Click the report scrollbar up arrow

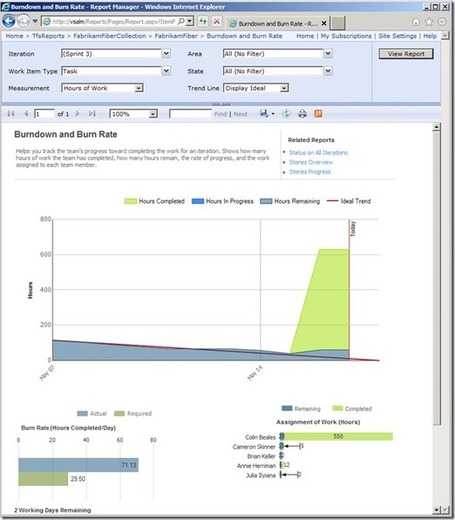tap(436, 127)
